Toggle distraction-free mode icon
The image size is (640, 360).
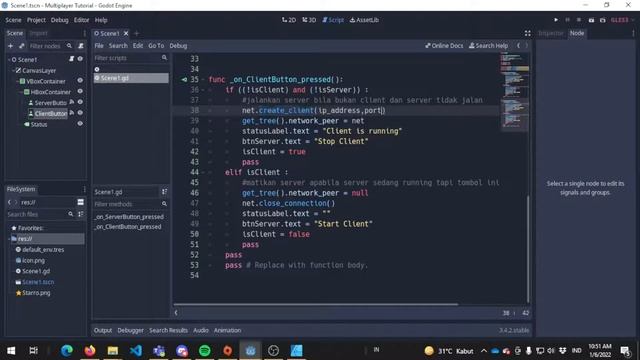pyautogui.click(x=527, y=33)
